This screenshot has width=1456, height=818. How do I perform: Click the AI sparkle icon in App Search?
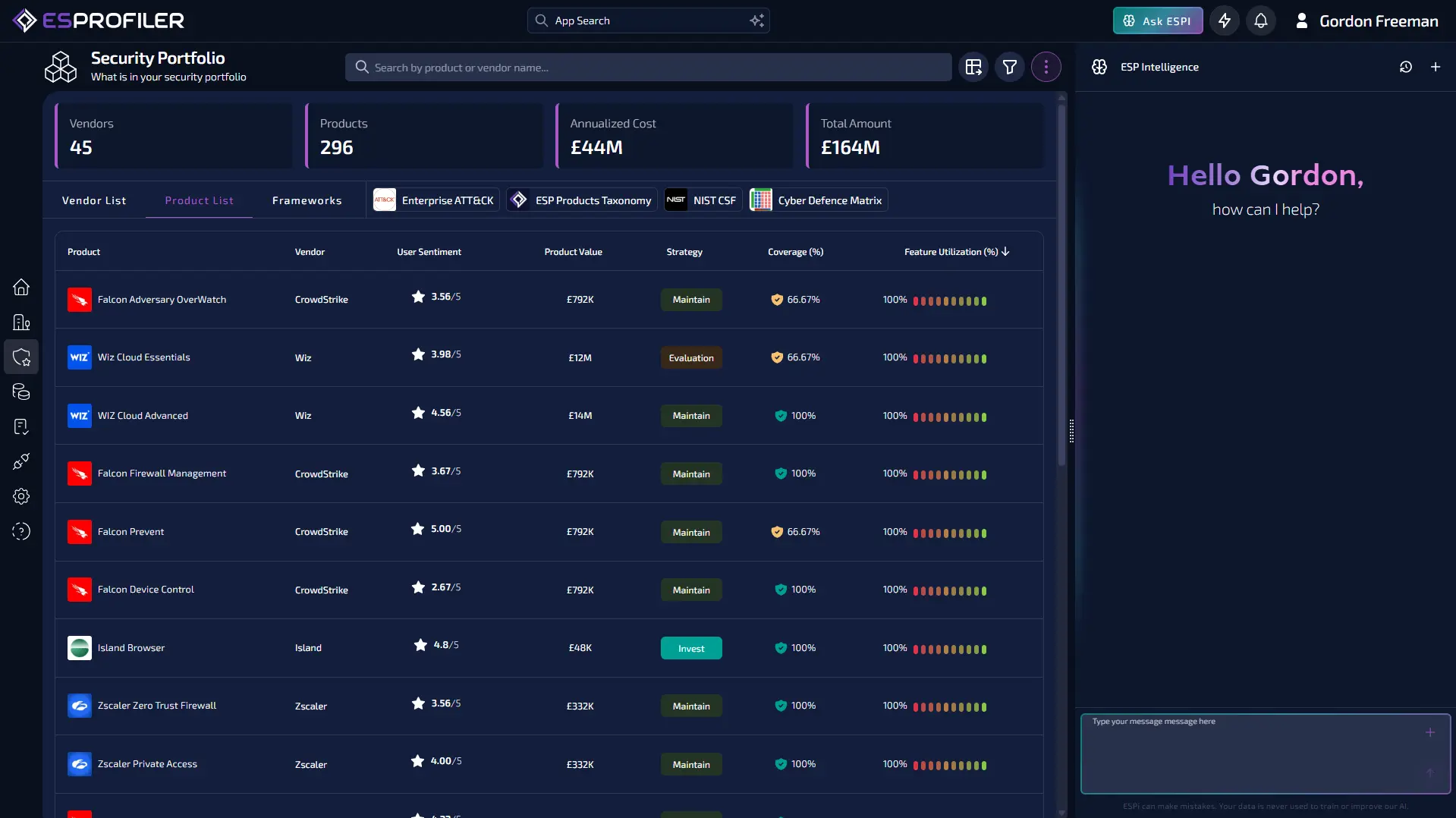[756, 20]
